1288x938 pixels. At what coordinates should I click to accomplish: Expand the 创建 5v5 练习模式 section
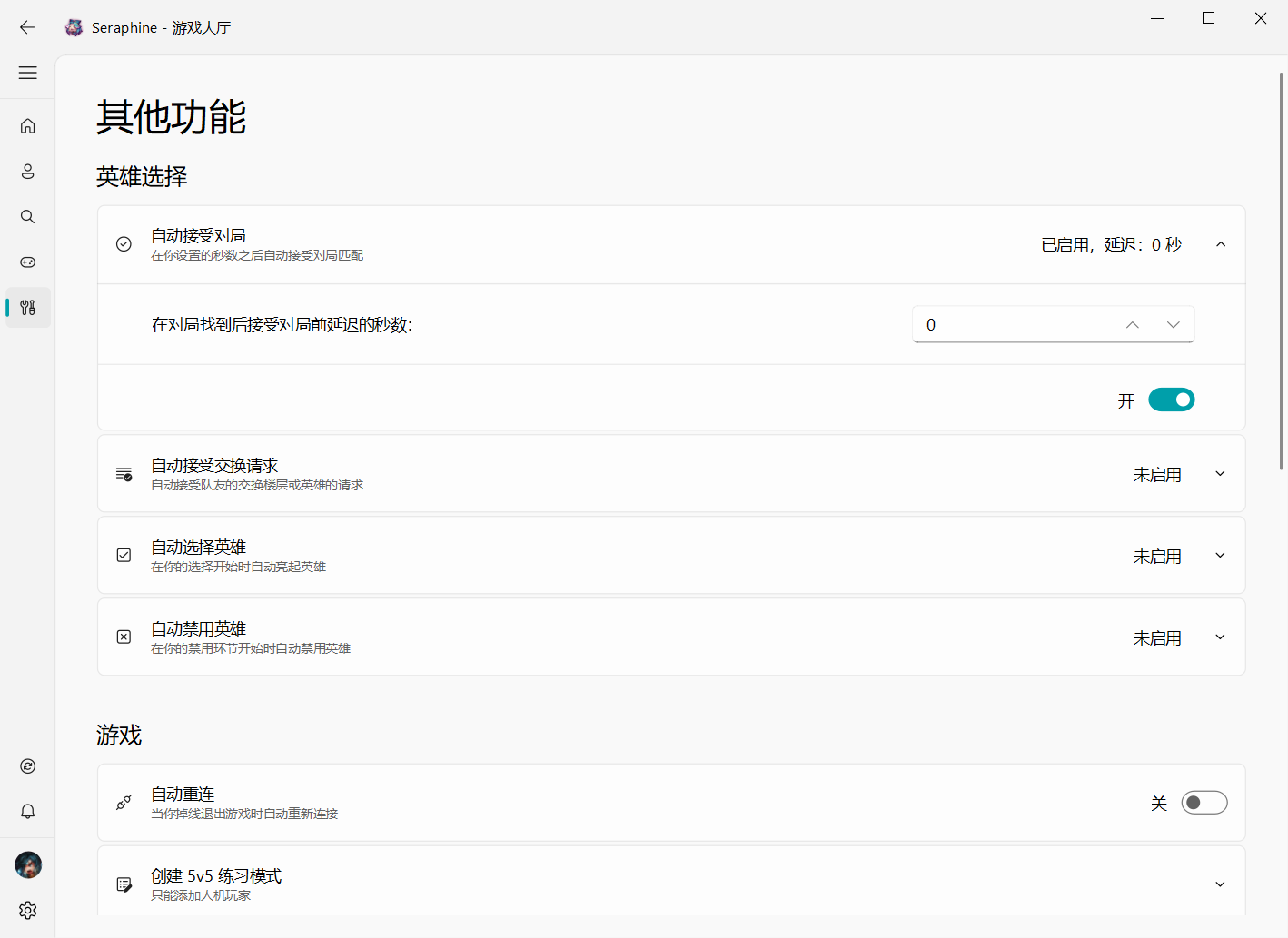pyautogui.click(x=1220, y=883)
